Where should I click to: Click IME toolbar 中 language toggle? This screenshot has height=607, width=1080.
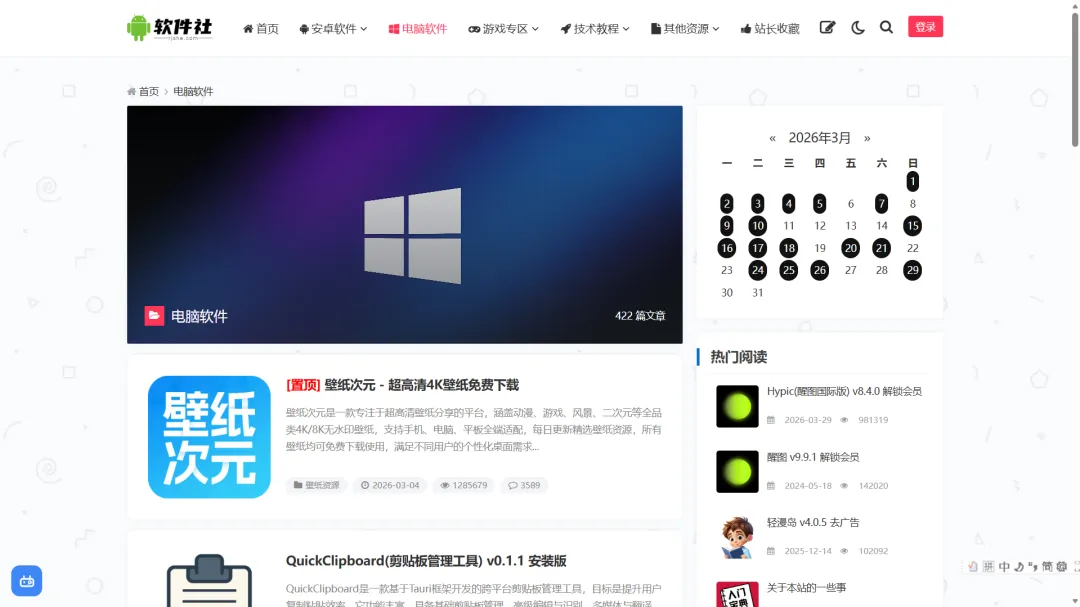coord(1004,566)
